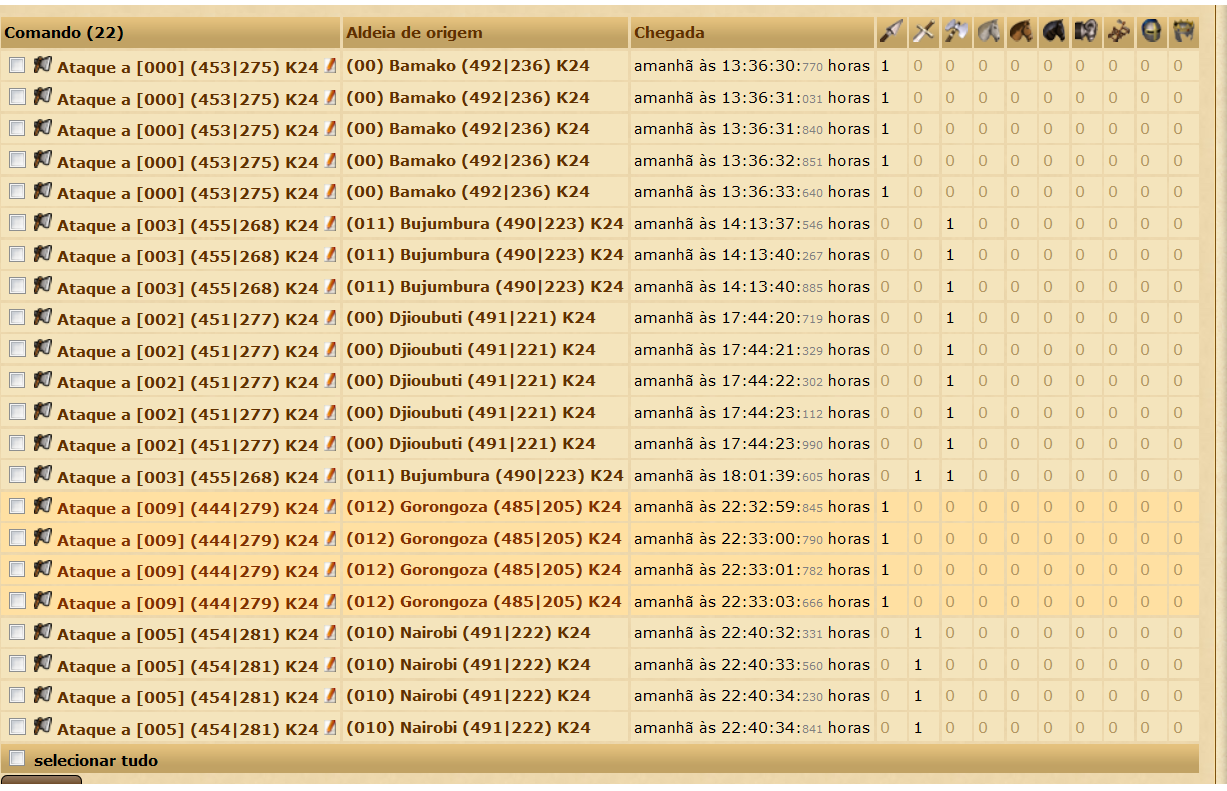Click the attack icon of the 13:36:30 command
The width and height of the screenshot is (1227, 791).
[x=42, y=66]
